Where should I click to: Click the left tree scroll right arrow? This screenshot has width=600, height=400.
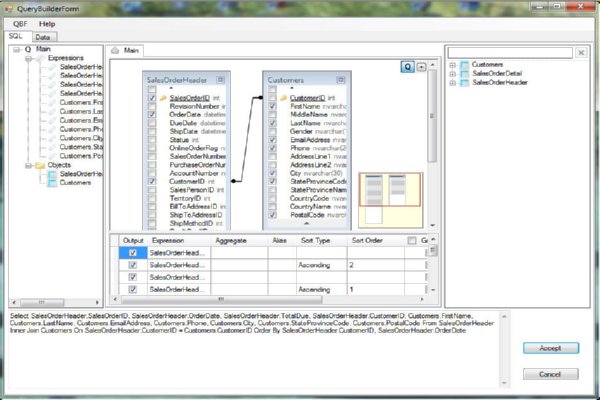97,302
